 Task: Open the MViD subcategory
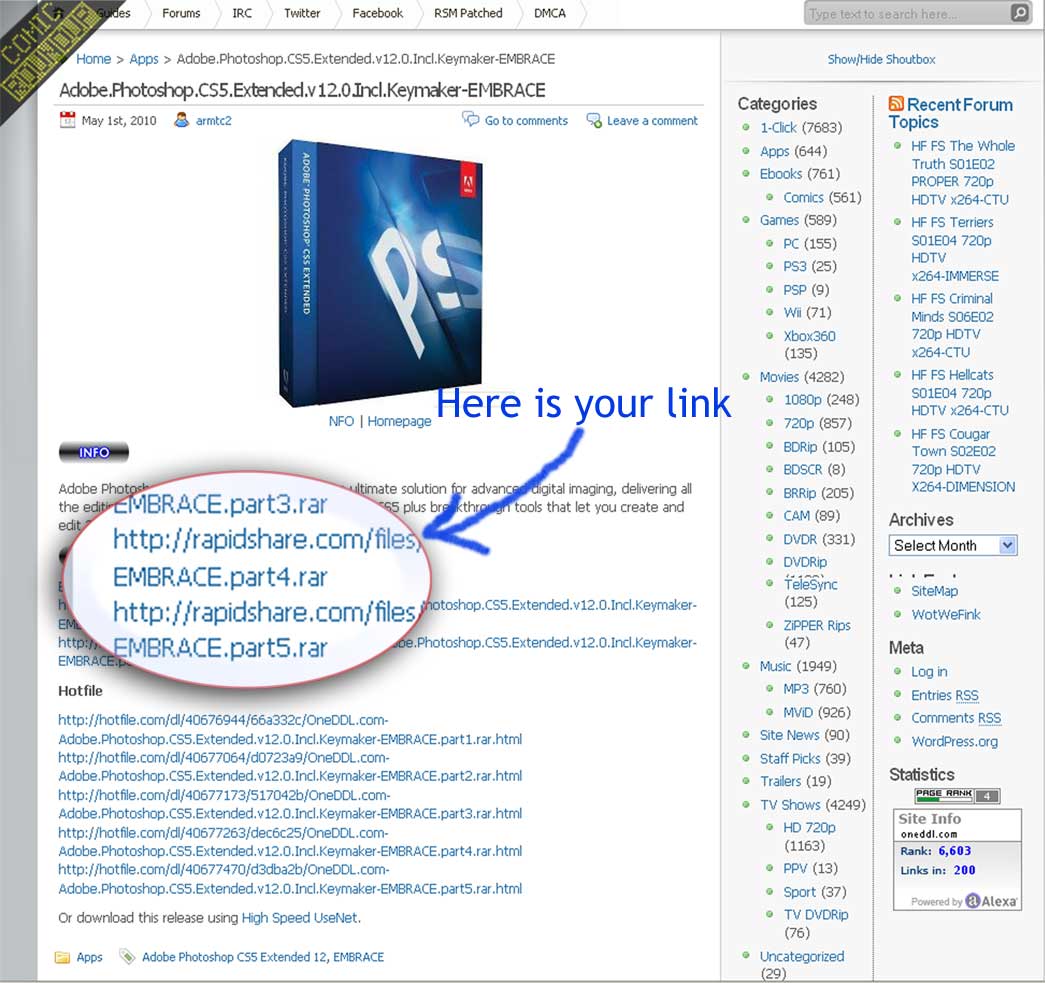[798, 712]
